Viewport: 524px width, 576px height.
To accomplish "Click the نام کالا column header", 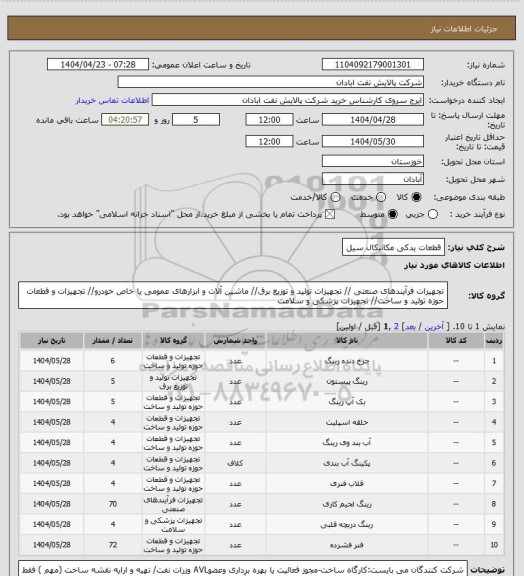I will (347, 341).
